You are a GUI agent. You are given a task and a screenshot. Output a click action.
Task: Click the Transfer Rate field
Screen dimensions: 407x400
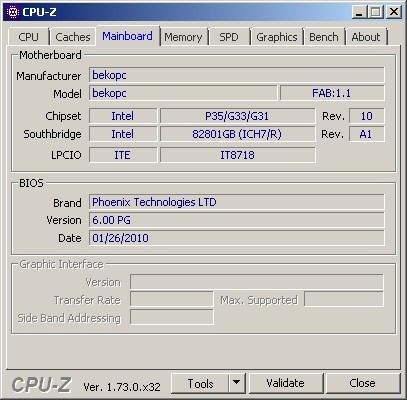pos(172,299)
